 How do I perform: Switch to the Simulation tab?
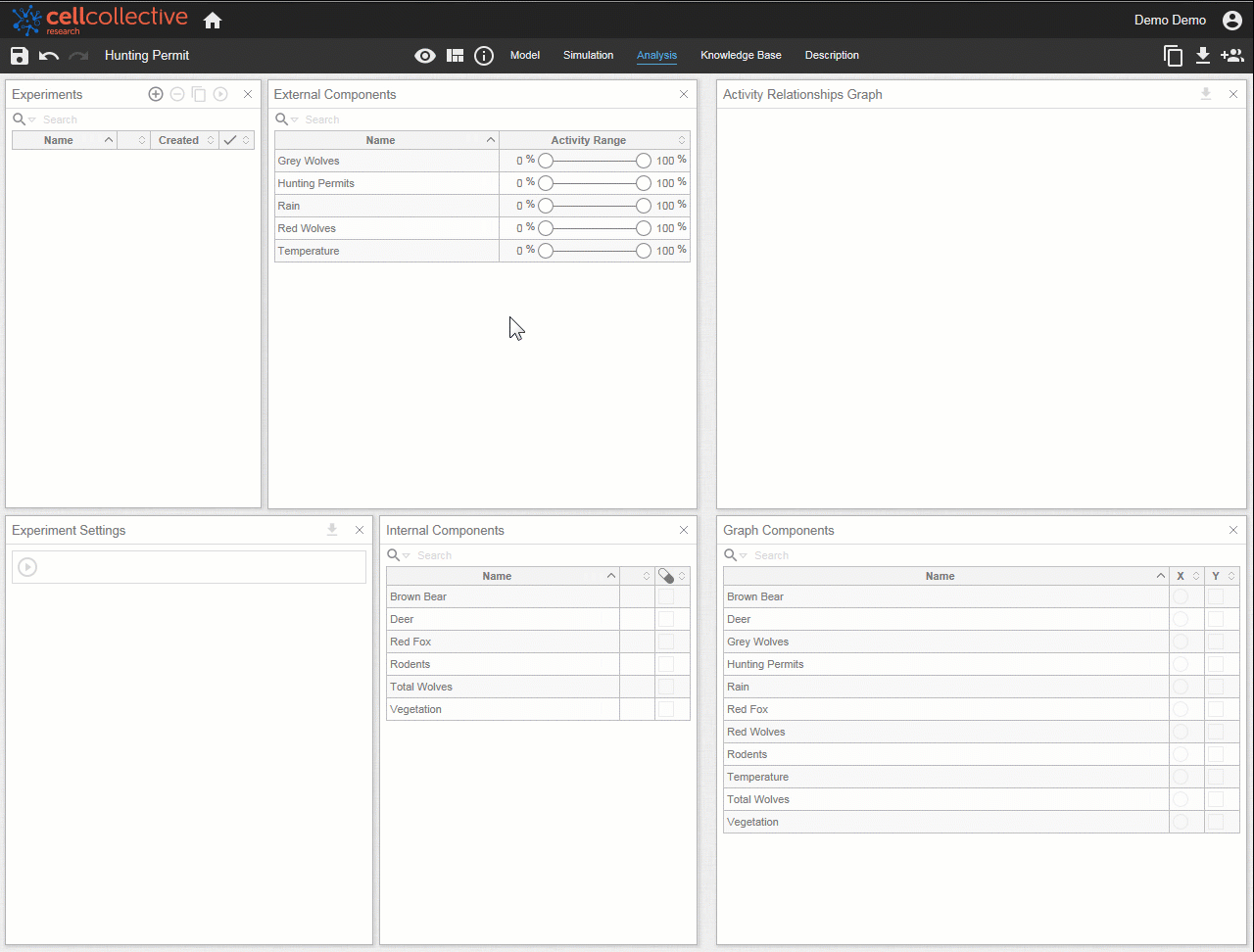pyautogui.click(x=589, y=56)
